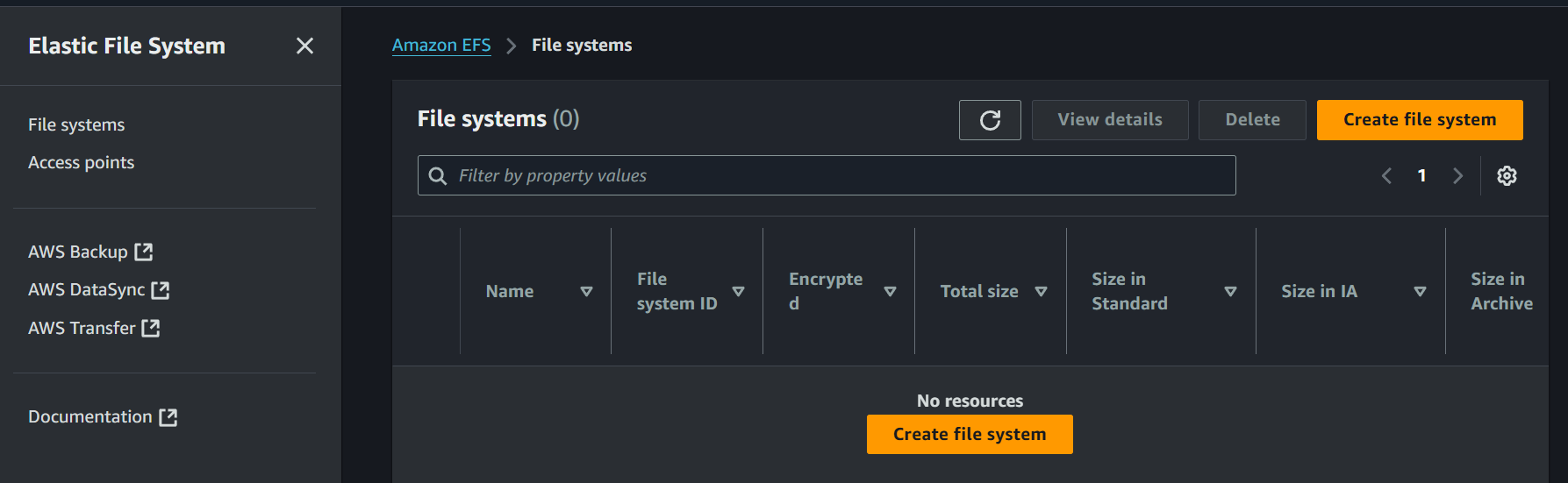Go to next page arrow
Image resolution: width=1568 pixels, height=483 pixels.
1457,175
